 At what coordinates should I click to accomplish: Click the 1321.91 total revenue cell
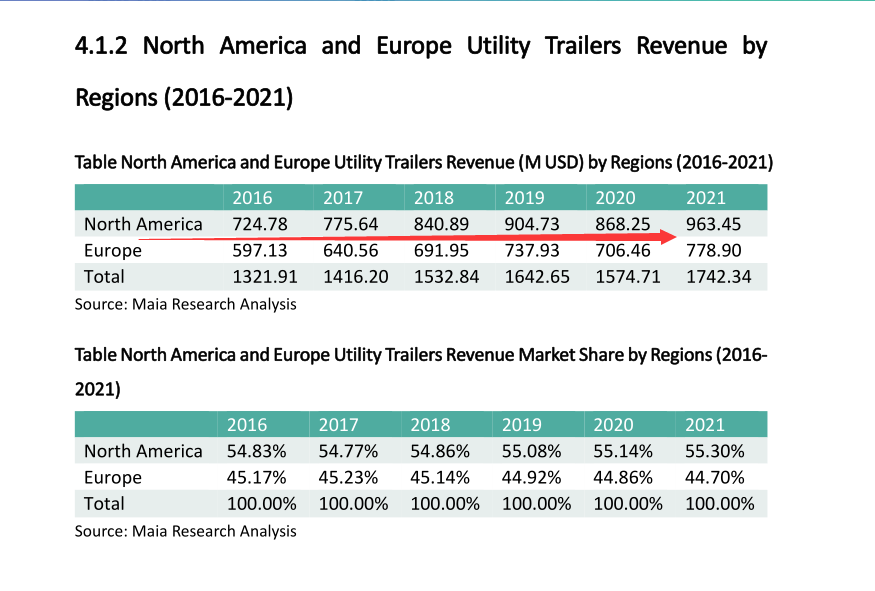click(264, 277)
